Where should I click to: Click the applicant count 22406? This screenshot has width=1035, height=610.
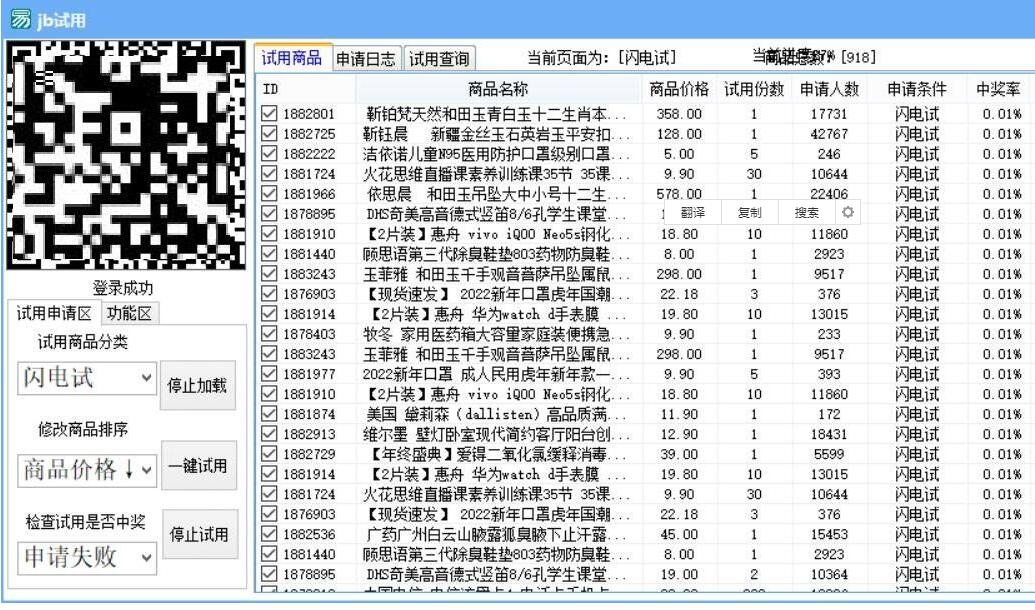(829, 194)
